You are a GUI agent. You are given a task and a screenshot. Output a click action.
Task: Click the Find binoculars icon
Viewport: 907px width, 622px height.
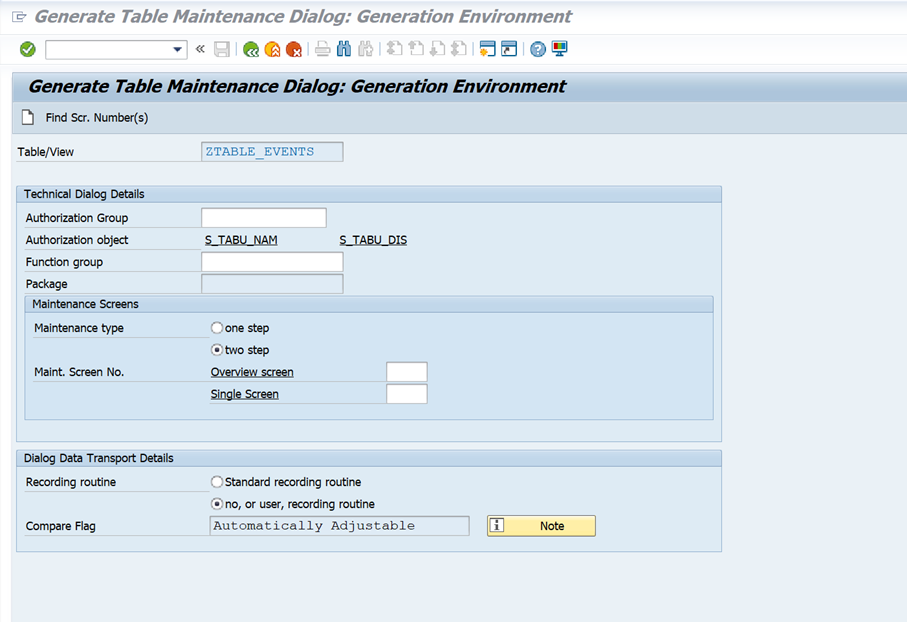344,49
